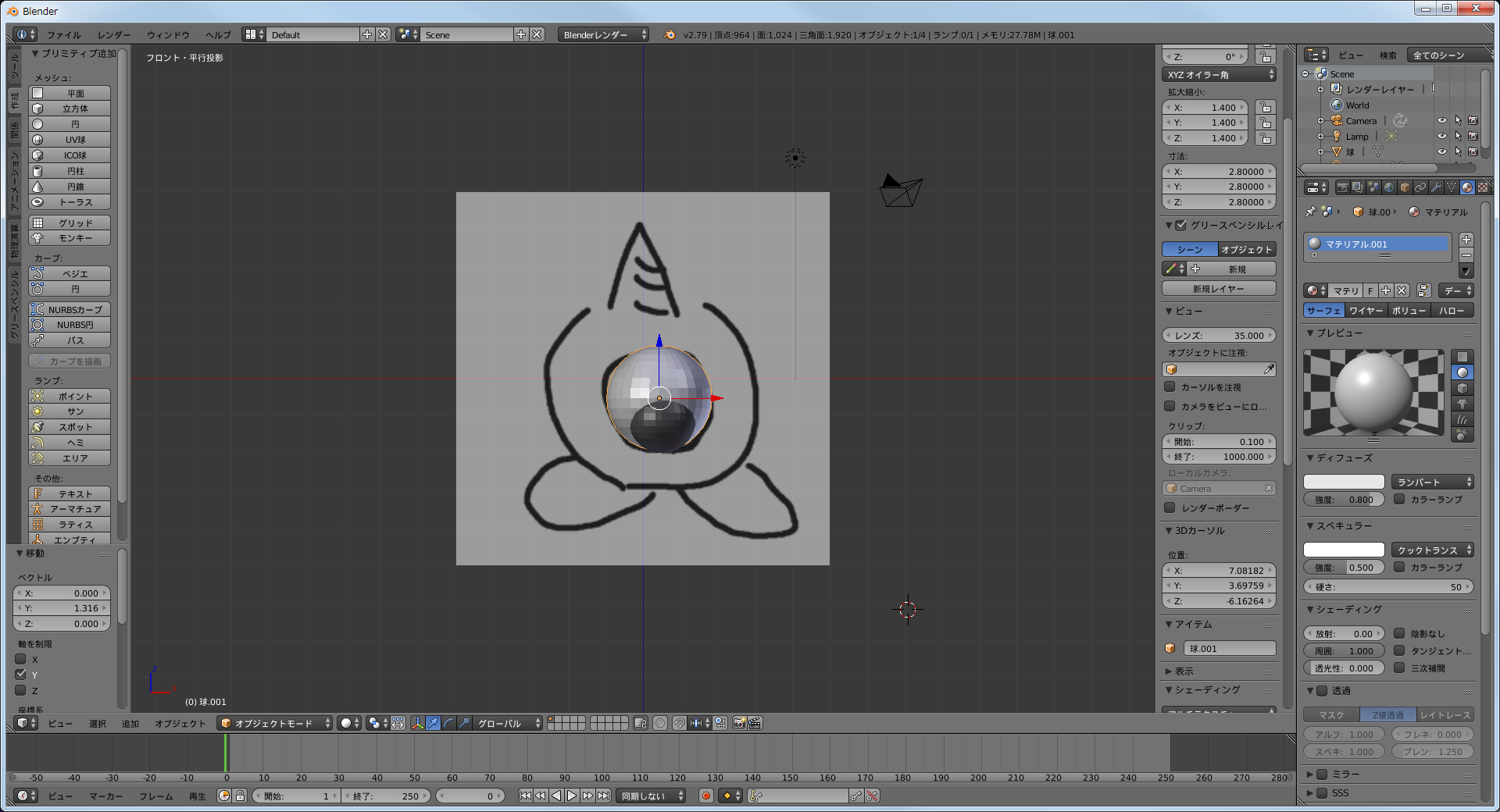Select sphere preview shape icon
The width and height of the screenshot is (1500, 812).
point(1462,372)
